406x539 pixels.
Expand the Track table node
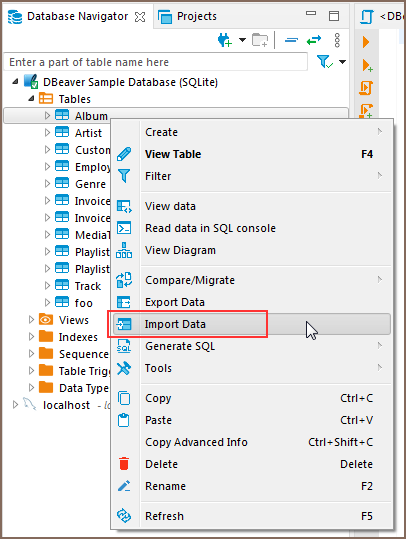click(47, 286)
